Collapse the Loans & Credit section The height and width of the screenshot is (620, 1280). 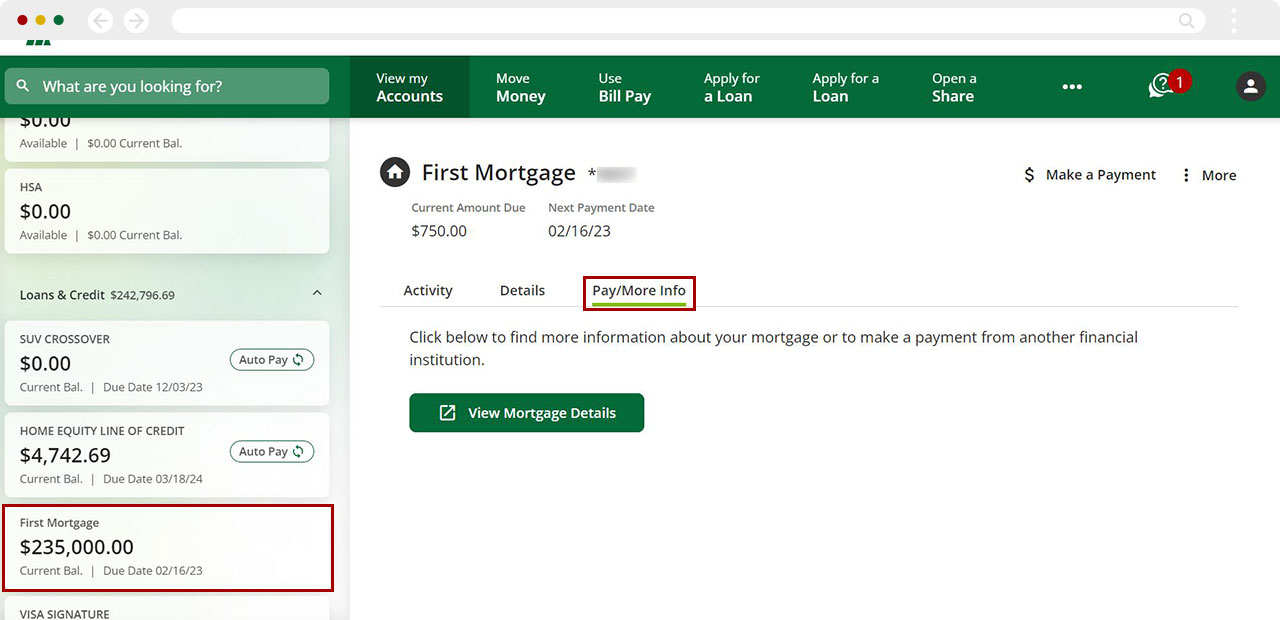tap(317, 293)
